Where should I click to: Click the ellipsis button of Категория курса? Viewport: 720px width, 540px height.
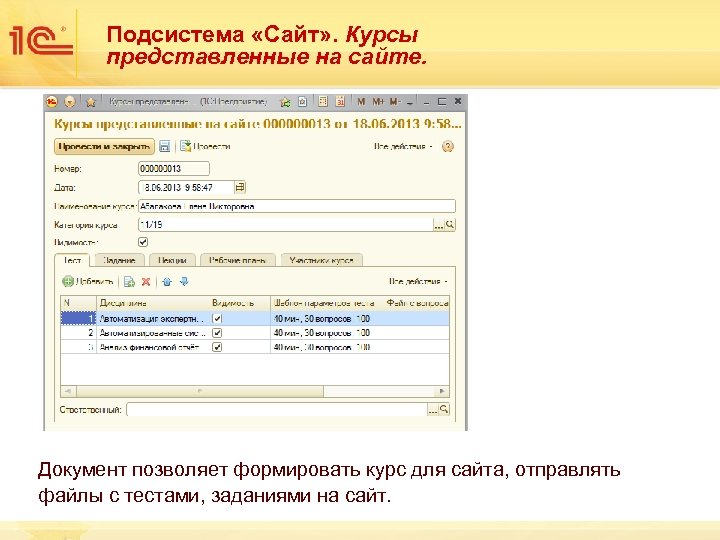tap(439, 225)
